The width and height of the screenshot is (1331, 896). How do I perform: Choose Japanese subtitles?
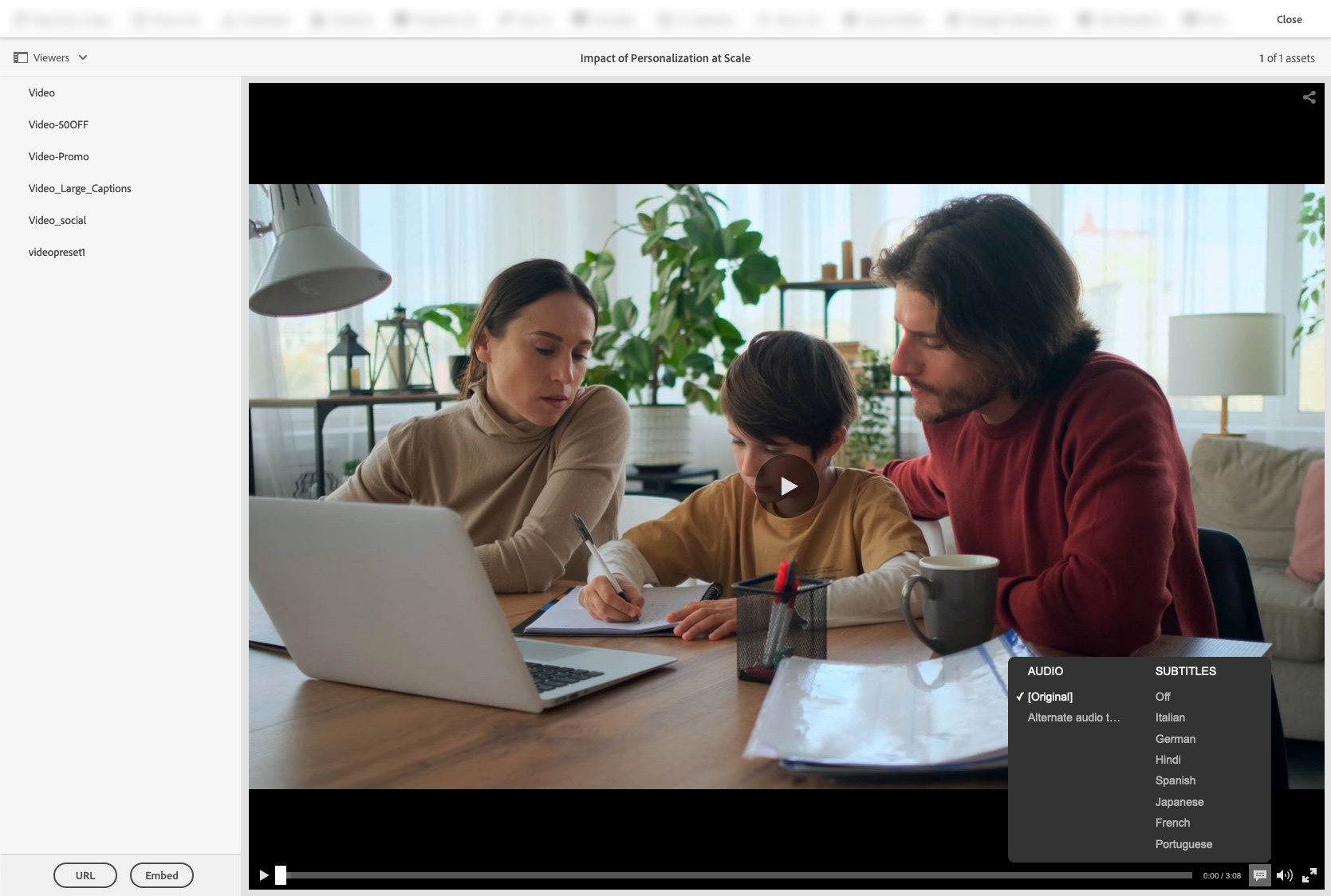1179,802
